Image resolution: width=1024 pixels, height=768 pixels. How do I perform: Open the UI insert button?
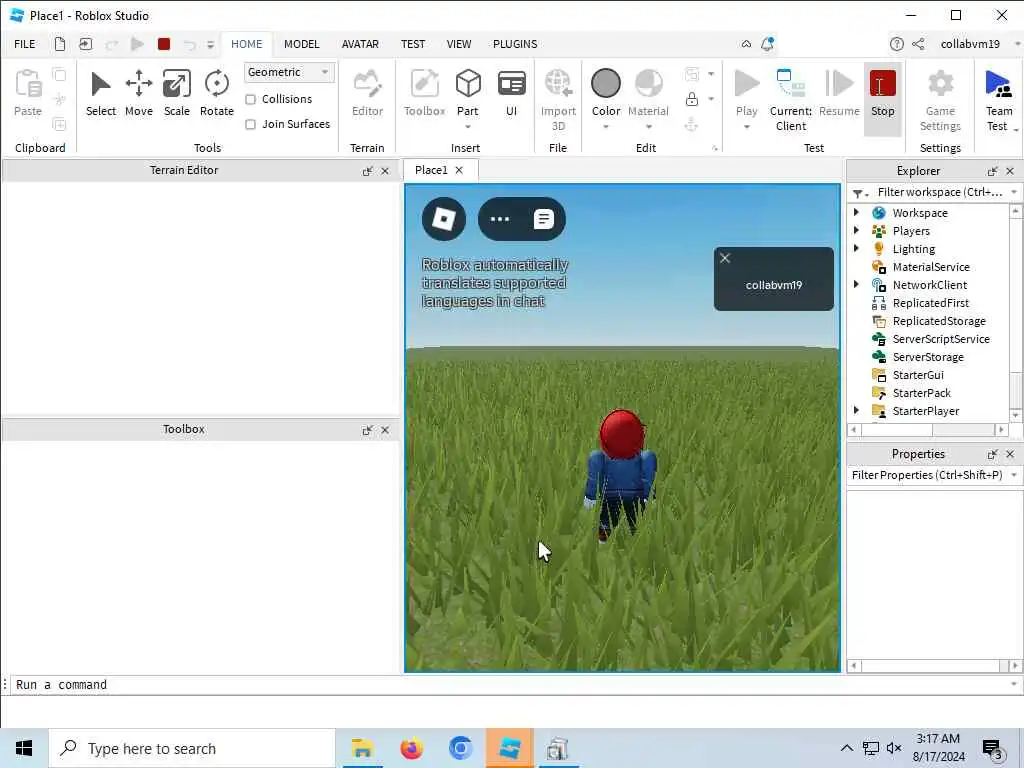[x=511, y=93]
